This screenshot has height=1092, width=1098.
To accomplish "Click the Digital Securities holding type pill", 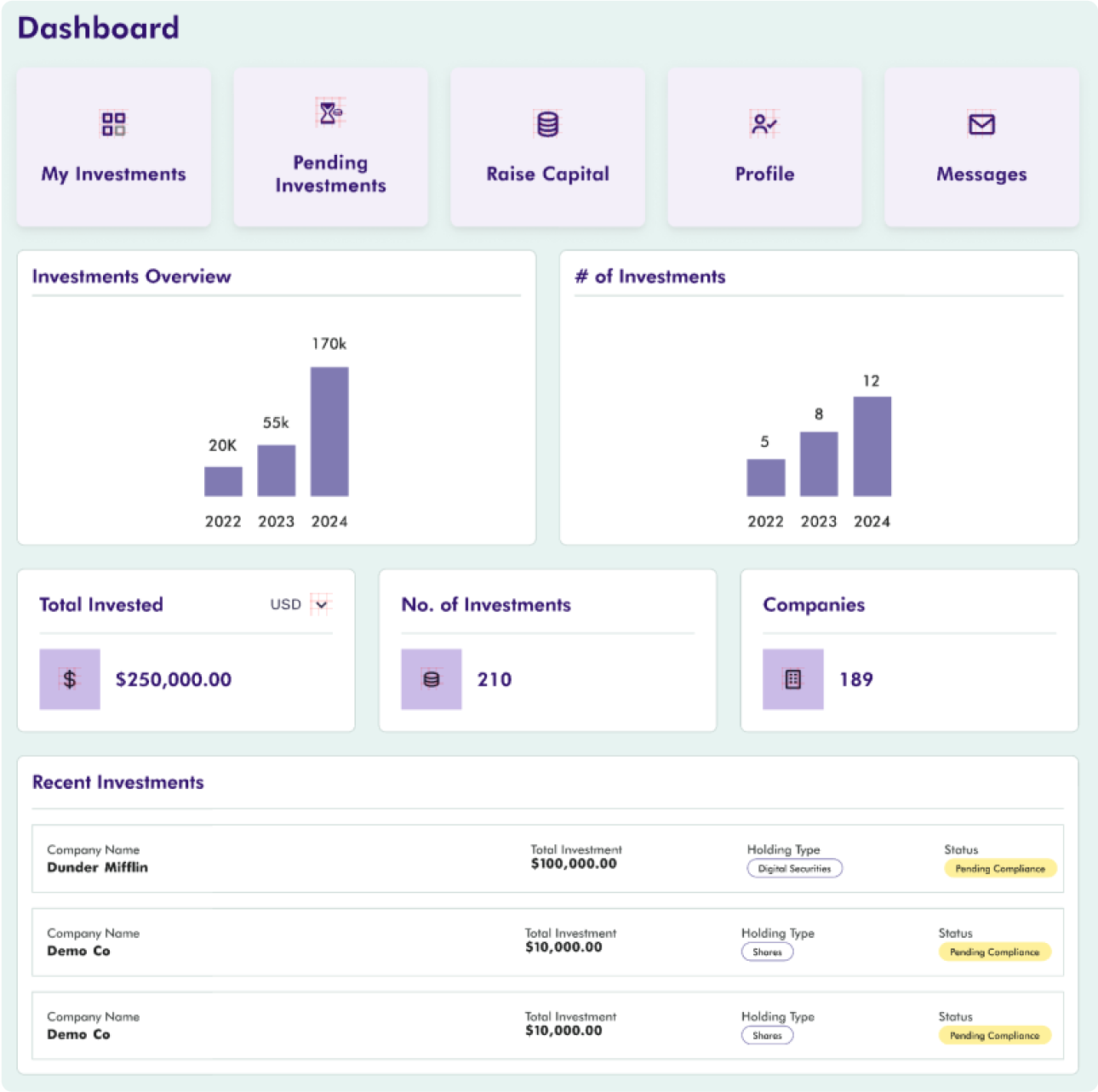I will [x=794, y=868].
